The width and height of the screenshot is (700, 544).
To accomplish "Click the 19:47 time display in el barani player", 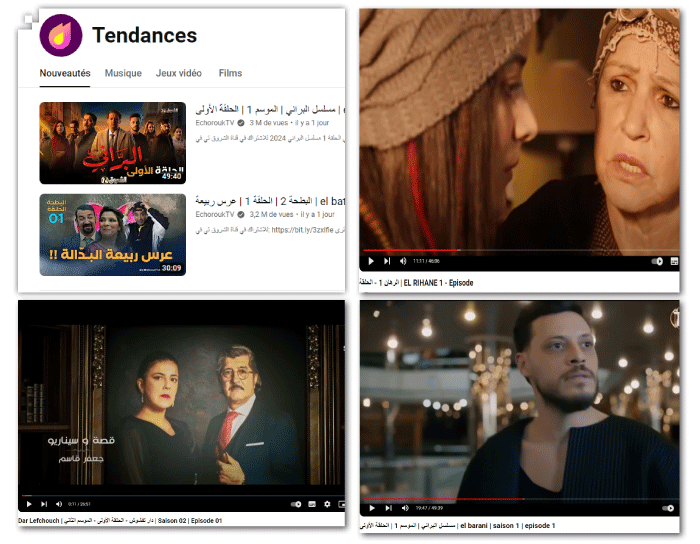I will coord(429,508).
